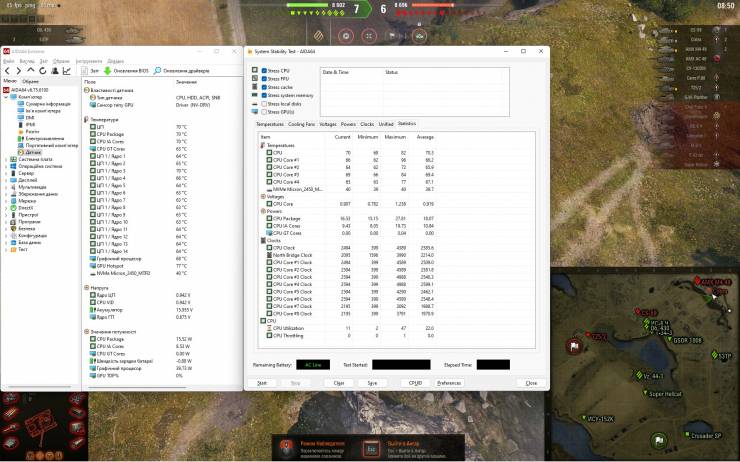Image resolution: width=740 pixels, height=462 pixels.
Task: Collapse the Комп'ютер tree node
Action: (x=6, y=97)
